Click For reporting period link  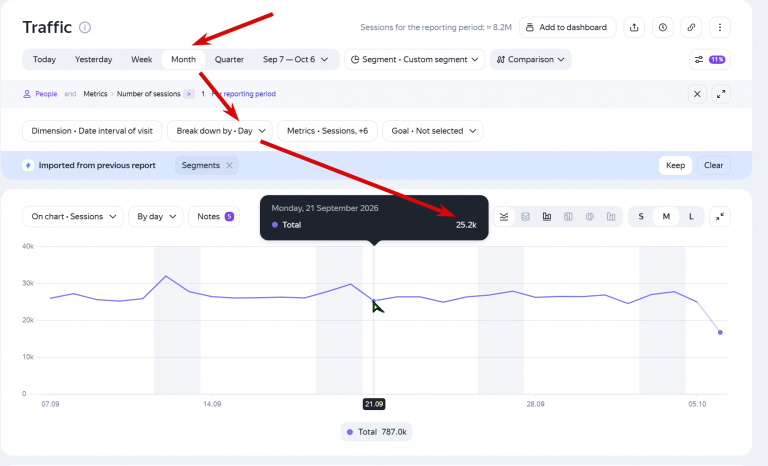[244, 94]
